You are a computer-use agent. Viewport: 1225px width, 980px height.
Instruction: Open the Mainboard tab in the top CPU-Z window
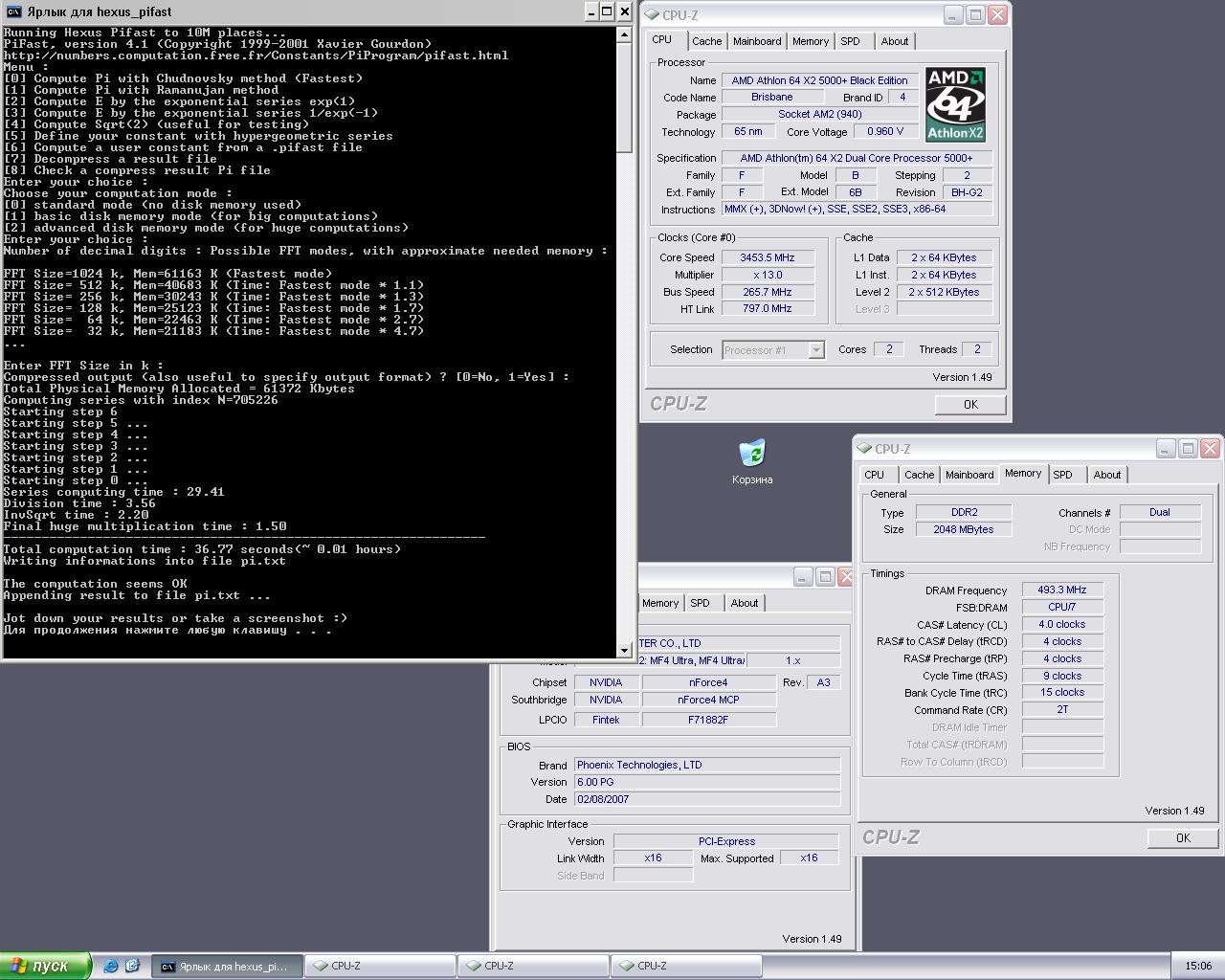point(757,41)
